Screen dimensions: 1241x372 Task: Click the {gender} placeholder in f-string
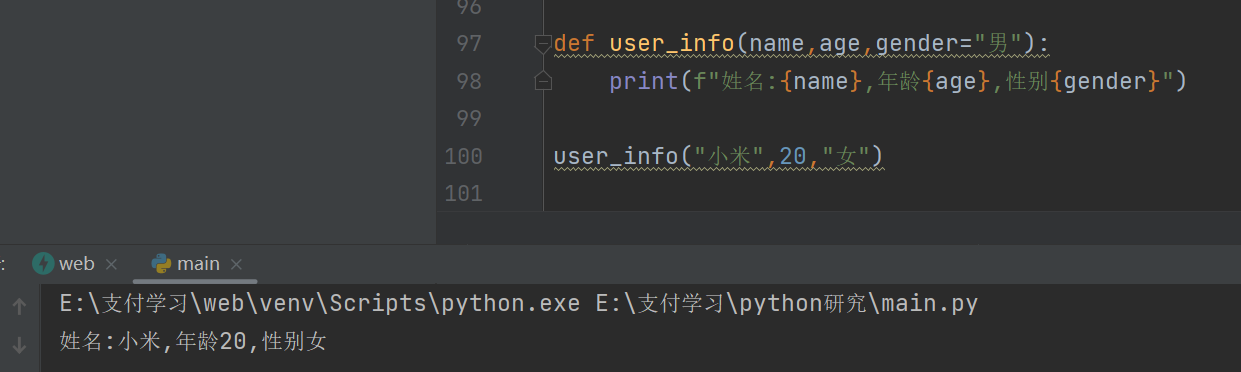point(1105,81)
